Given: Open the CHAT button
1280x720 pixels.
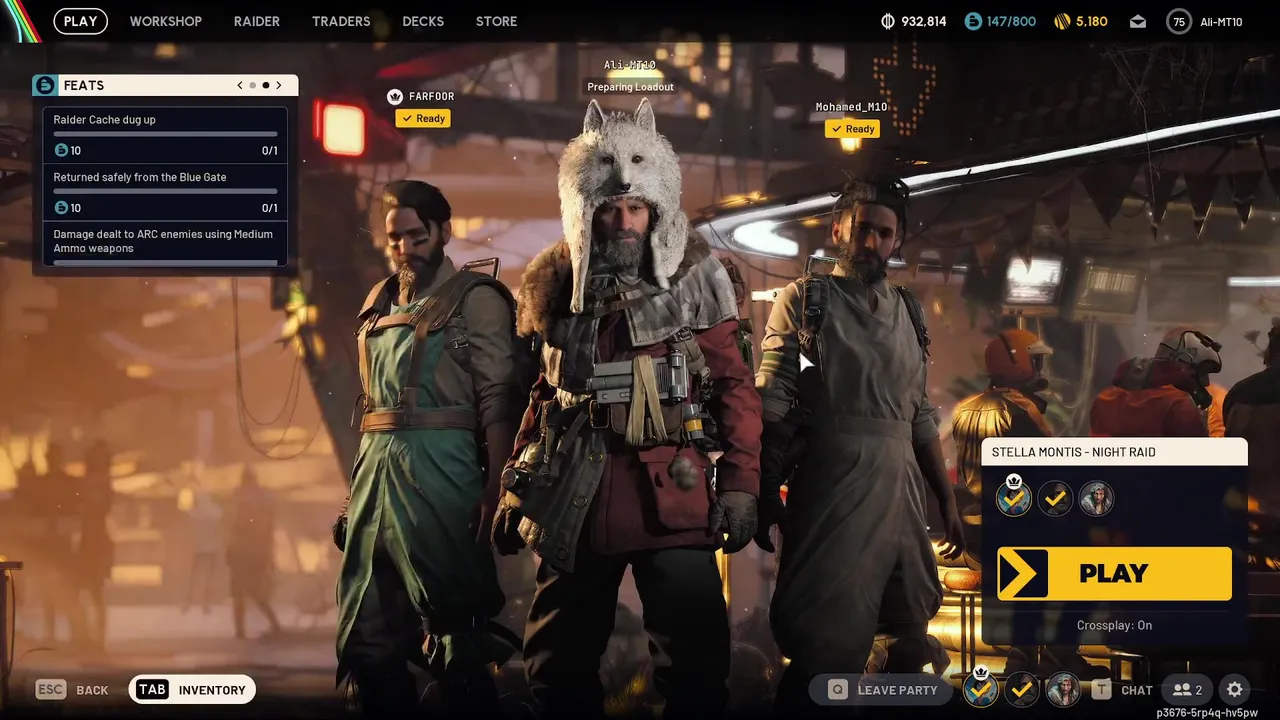Looking at the screenshot, I should pyautogui.click(x=1122, y=689).
